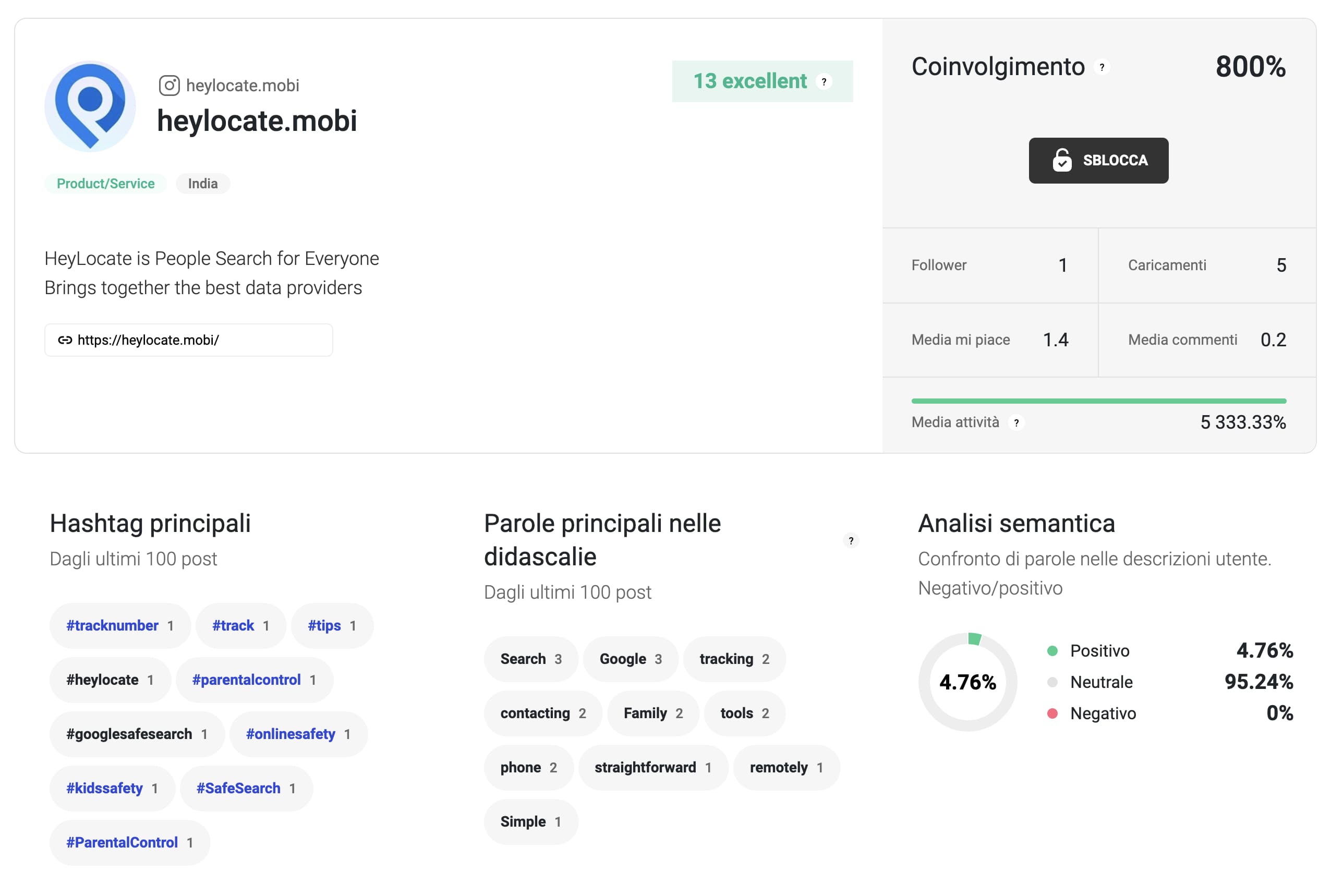Click the remotely keyword chip

point(786,767)
